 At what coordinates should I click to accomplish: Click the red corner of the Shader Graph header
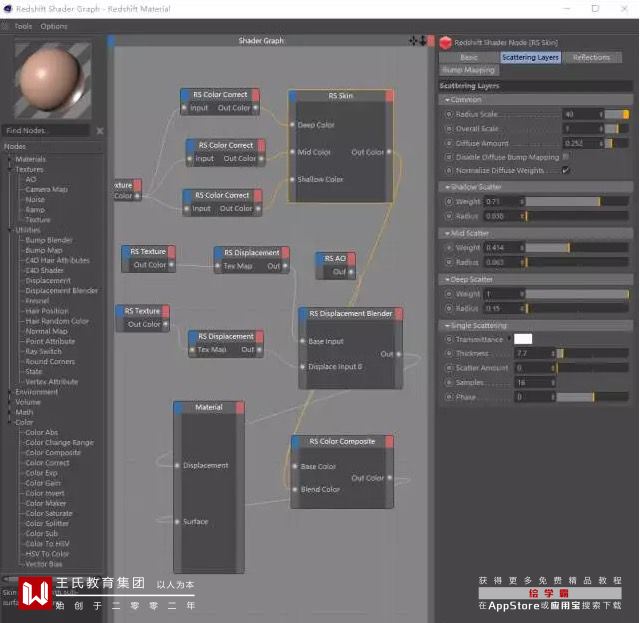click(x=431, y=40)
